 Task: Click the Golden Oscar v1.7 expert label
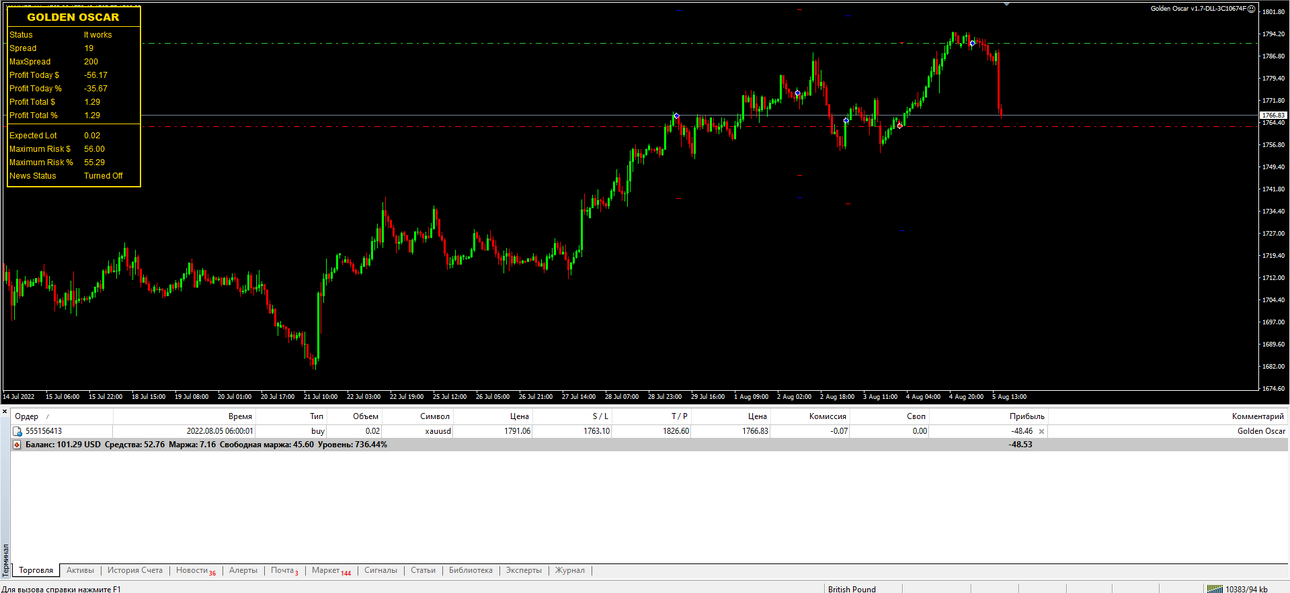(1199, 8)
